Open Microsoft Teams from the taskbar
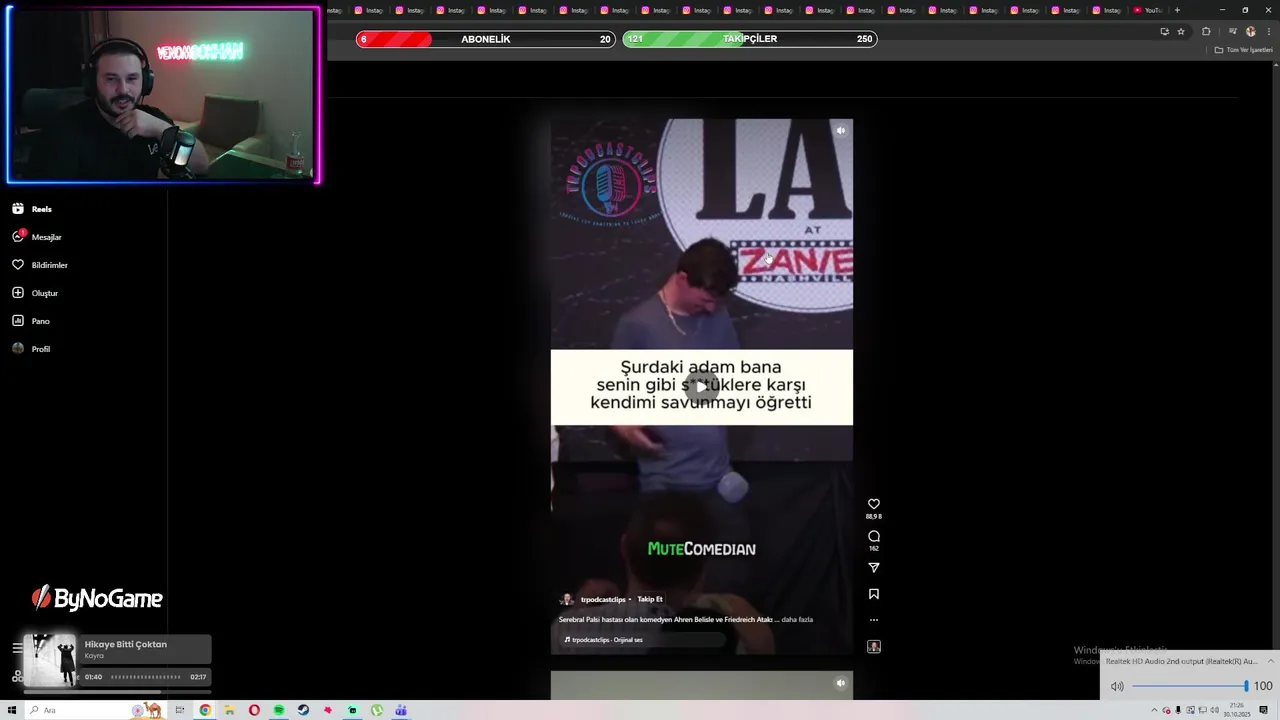Screen dimensions: 1280x720 (x=401, y=710)
